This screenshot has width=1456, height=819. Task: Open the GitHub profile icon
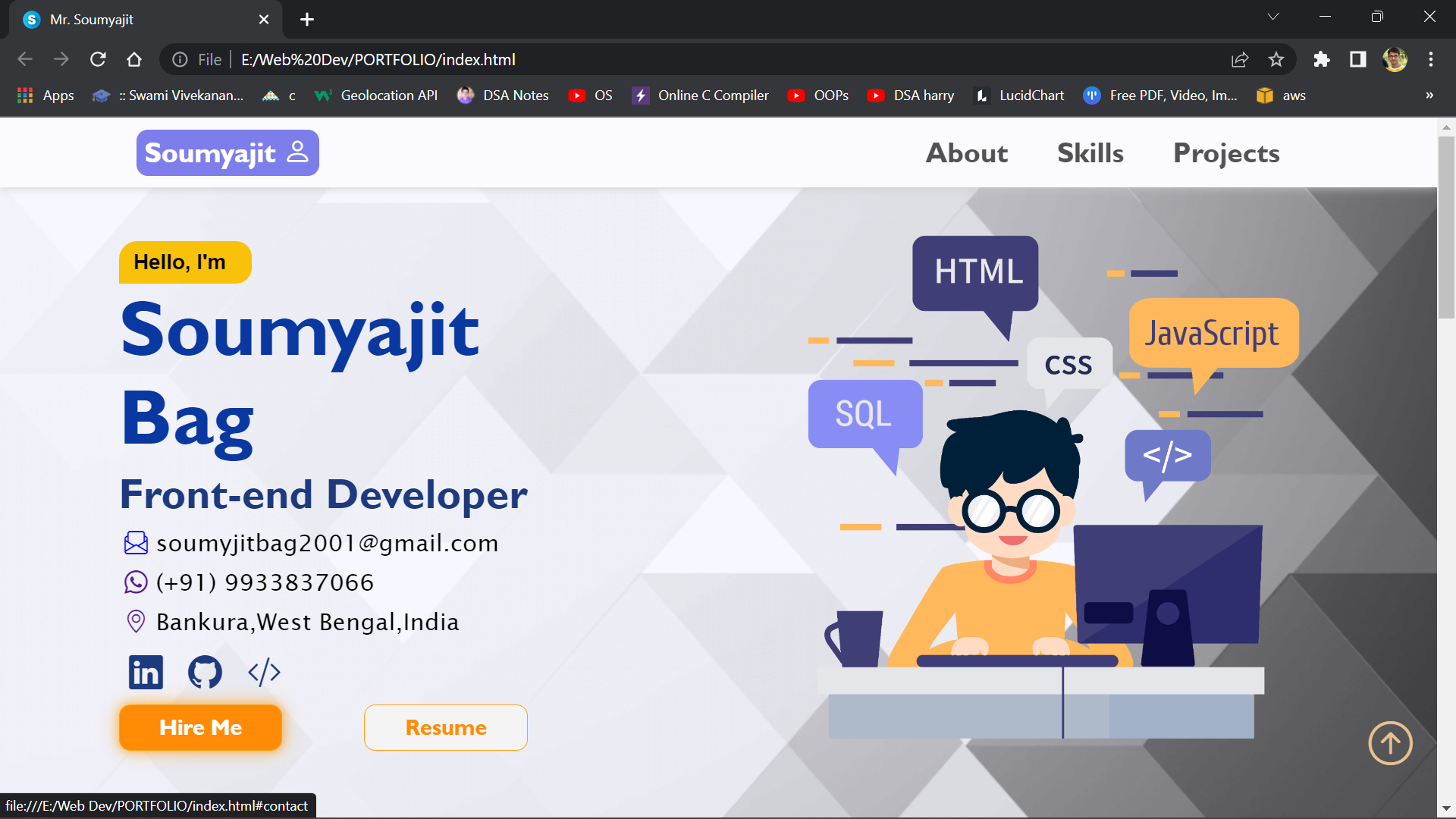pyautogui.click(x=205, y=672)
